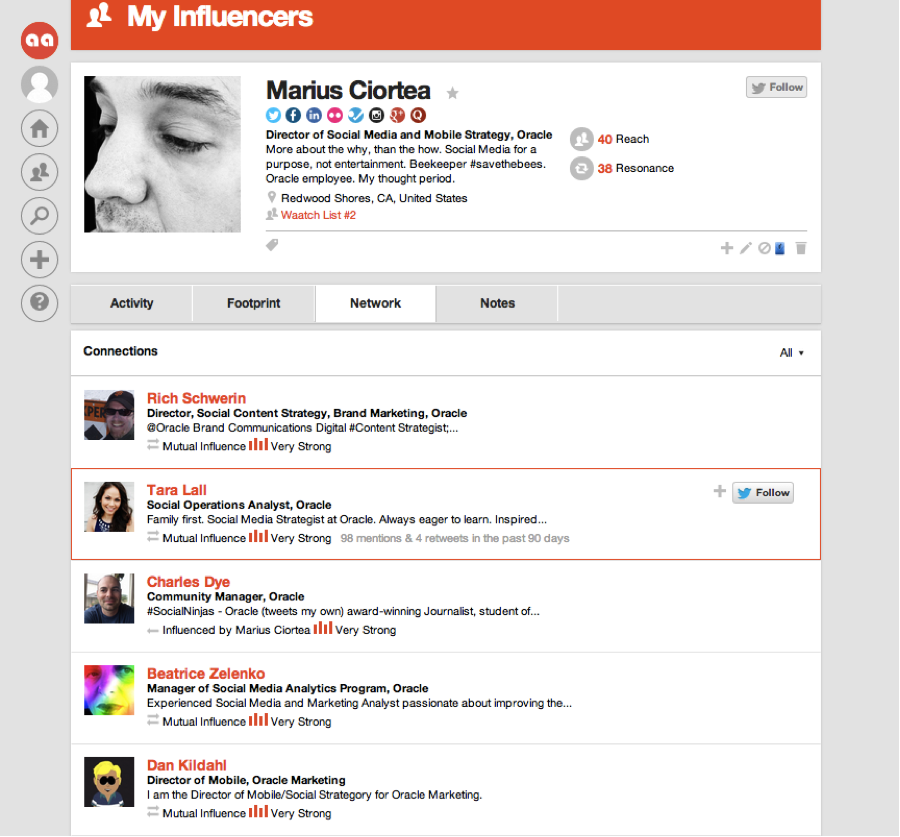
Task: Click the Reach metric icon
Action: click(x=581, y=139)
